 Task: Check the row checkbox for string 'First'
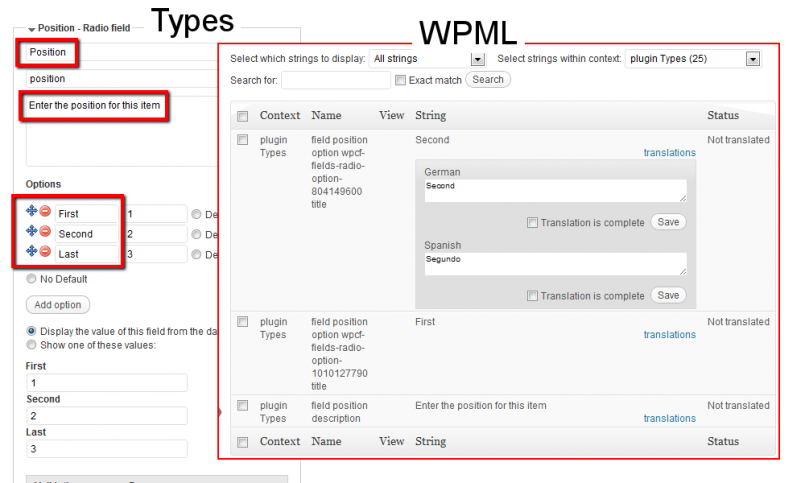[x=243, y=322]
